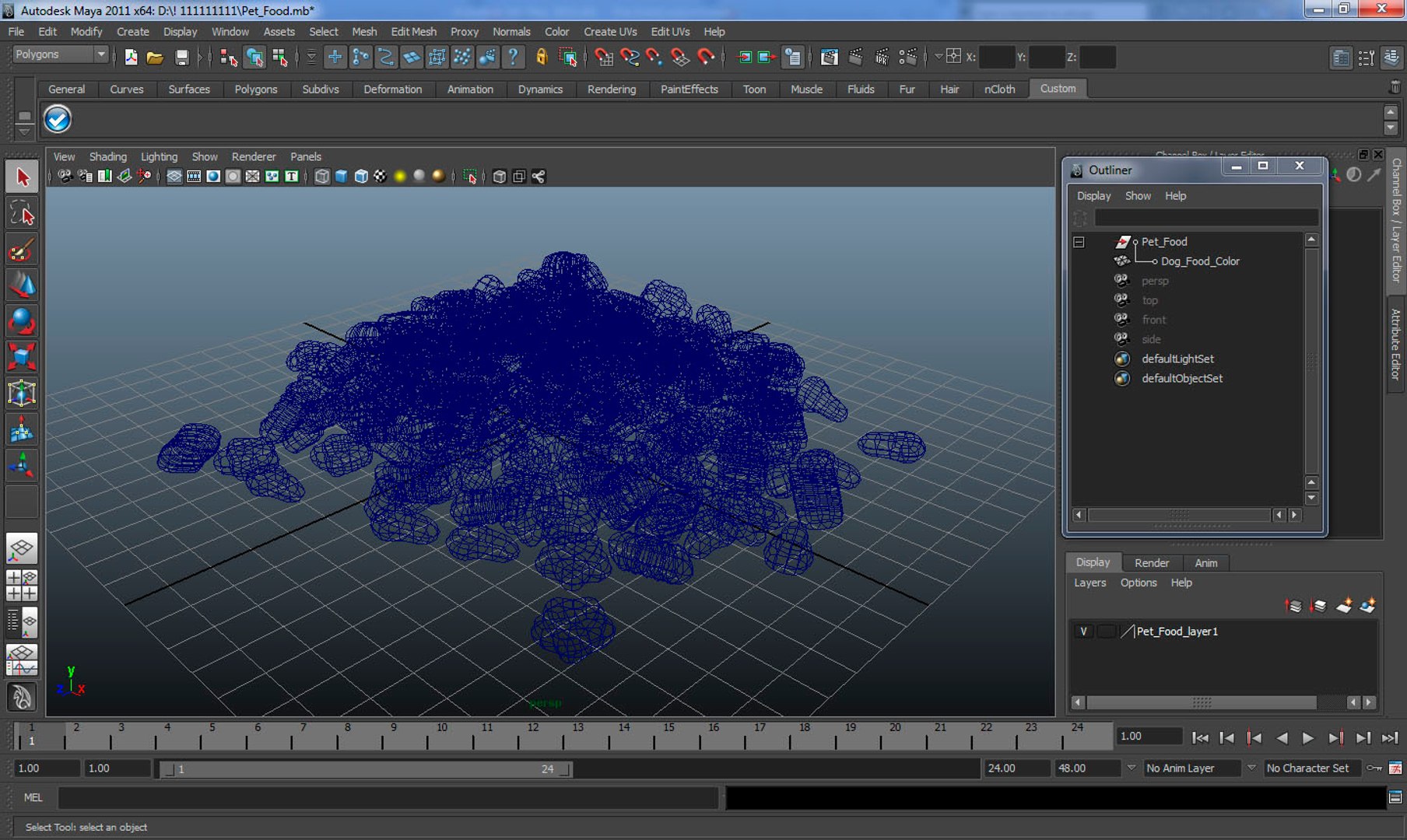Open the Render View window
Screen dimensions: 1407x840
click(x=829, y=57)
